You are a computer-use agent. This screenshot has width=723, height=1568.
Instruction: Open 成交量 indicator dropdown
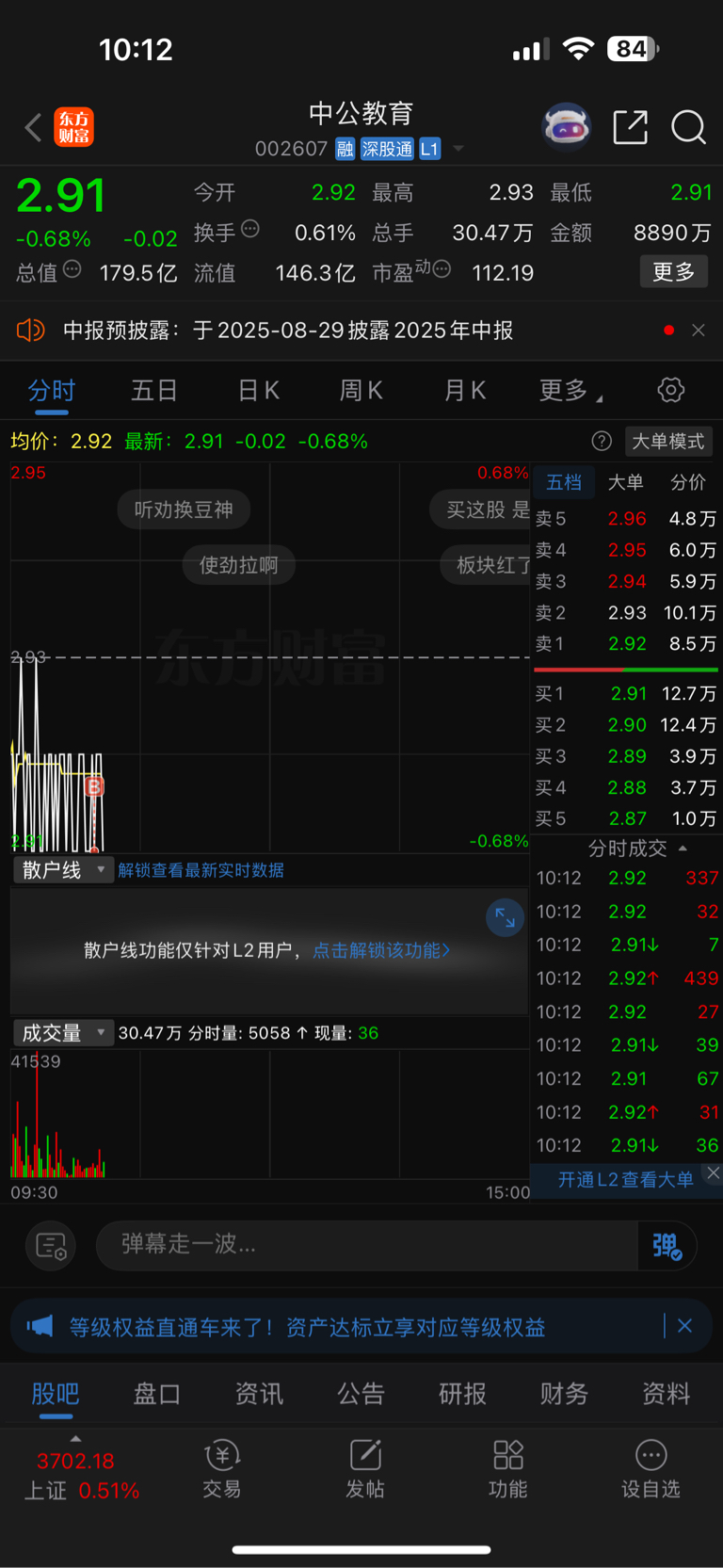point(63,1032)
